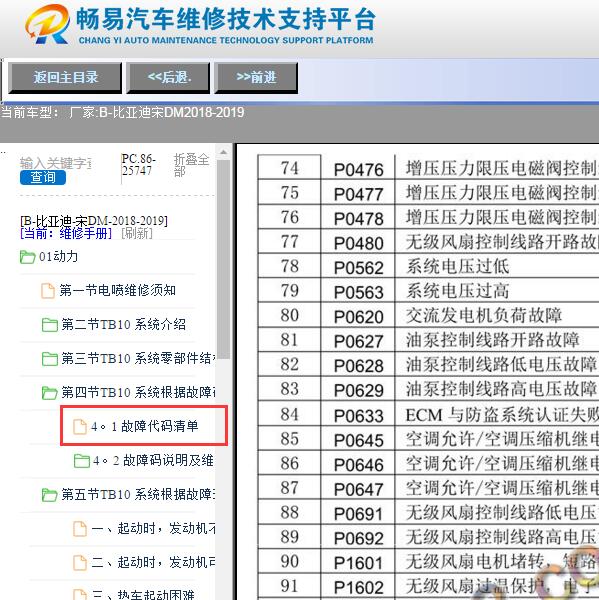Open 第三节TB10 系统零部件 section

(x=138, y=359)
